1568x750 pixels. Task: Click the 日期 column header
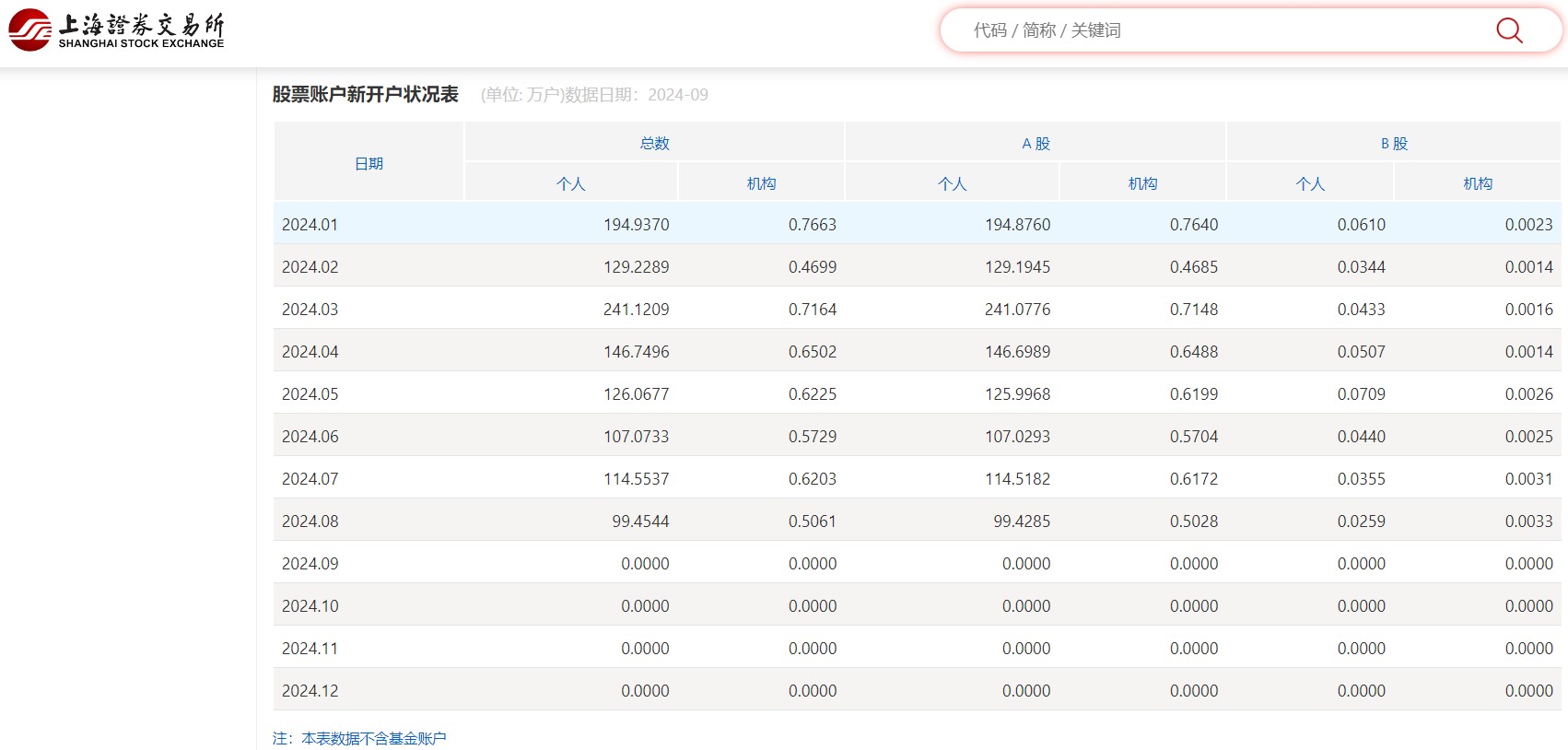(x=369, y=163)
